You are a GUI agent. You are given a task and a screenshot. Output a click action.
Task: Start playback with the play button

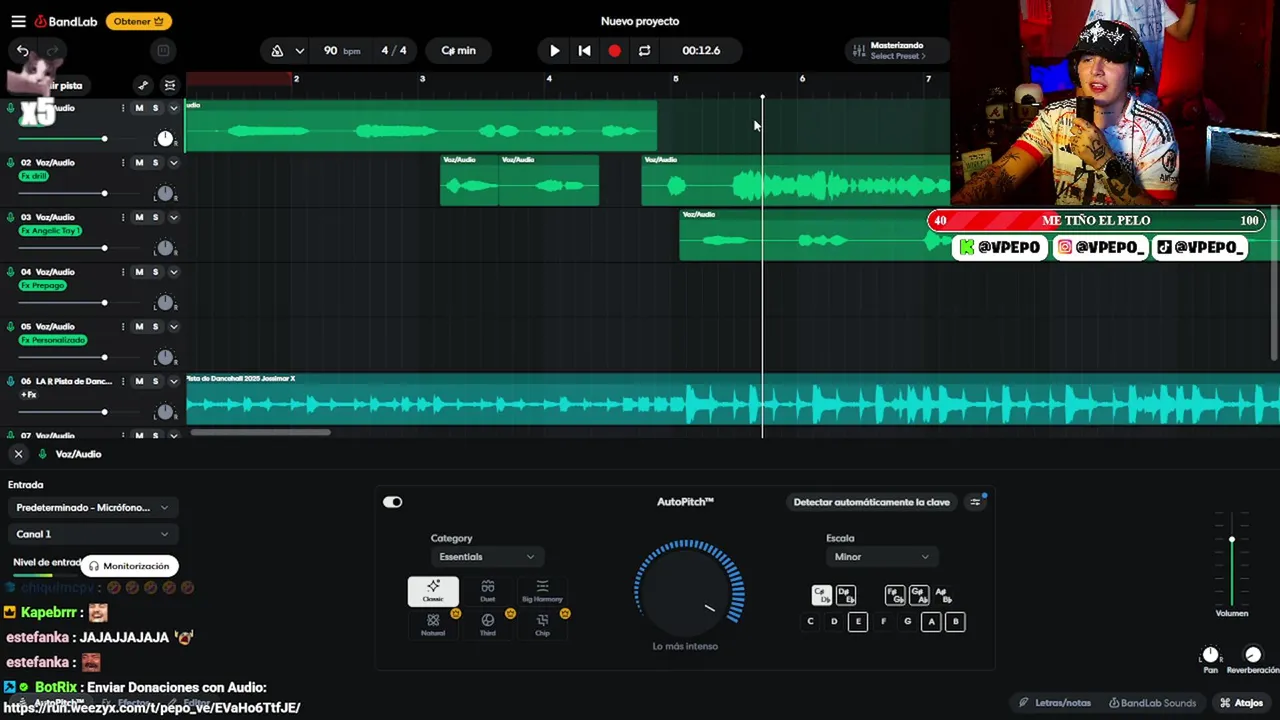pos(554,50)
